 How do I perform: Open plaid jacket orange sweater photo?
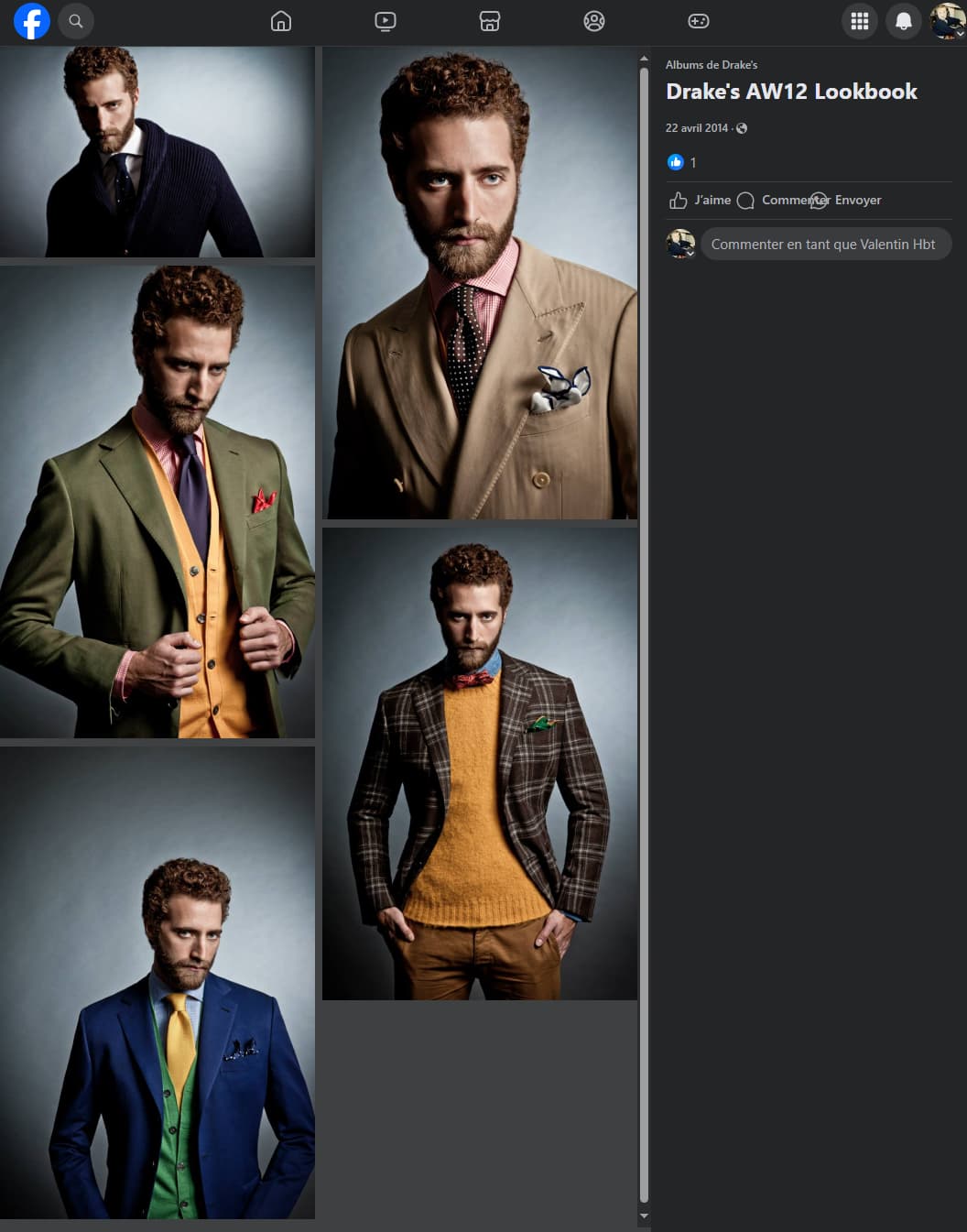pyautogui.click(x=480, y=764)
